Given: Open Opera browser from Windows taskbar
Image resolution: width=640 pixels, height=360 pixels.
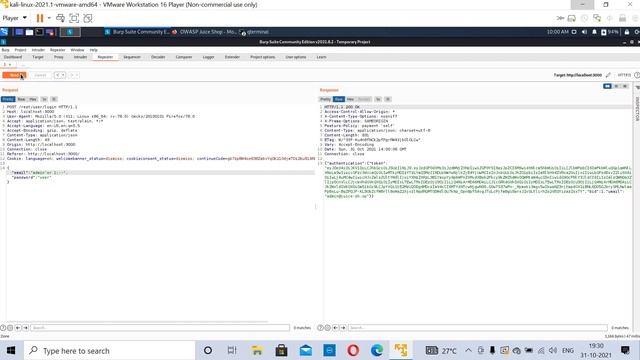Looking at the screenshot, I should [x=353, y=350].
